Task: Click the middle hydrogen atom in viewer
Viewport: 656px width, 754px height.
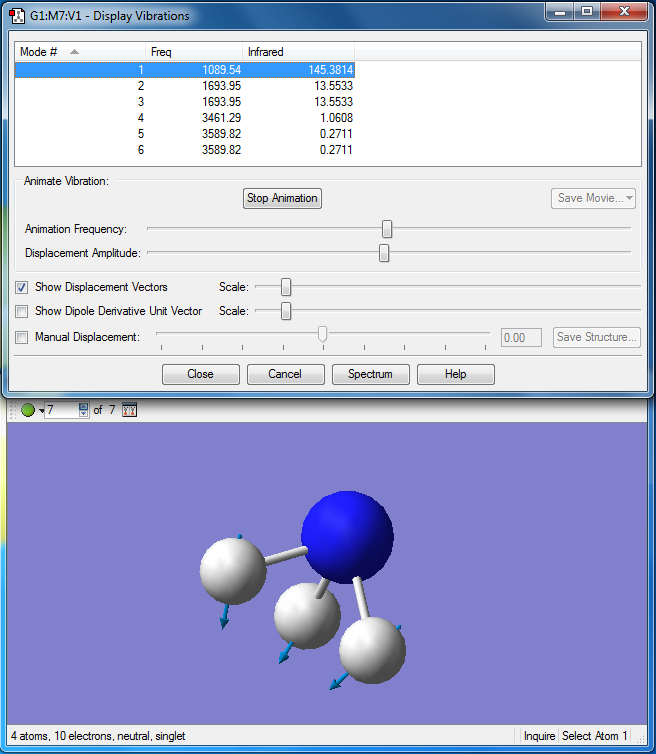Action: [x=307, y=616]
